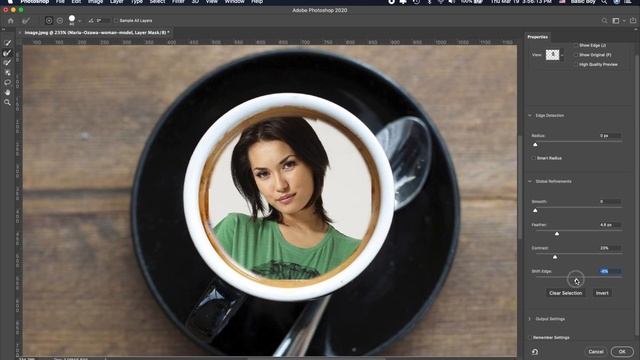The image size is (640, 360).
Task: Open the File menu
Action: click(x=60, y=2)
